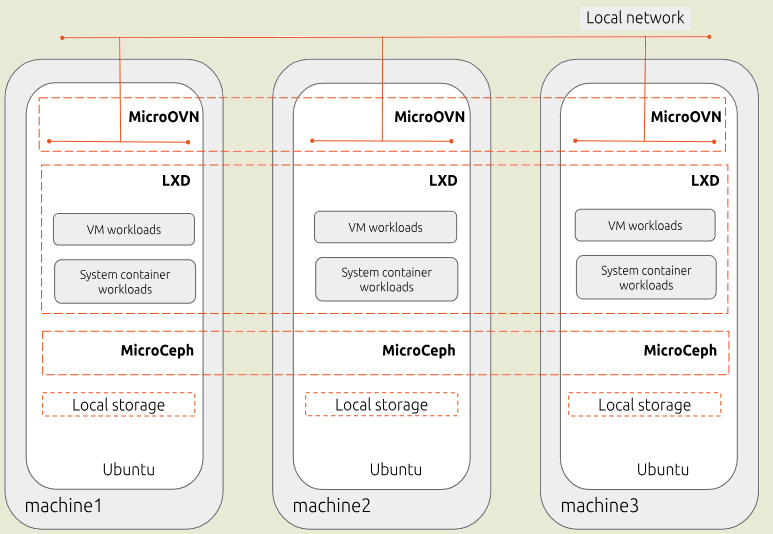Viewport: 773px width, 534px height.
Task: Select the MicroOVN label in machine3
Action: coord(685,117)
